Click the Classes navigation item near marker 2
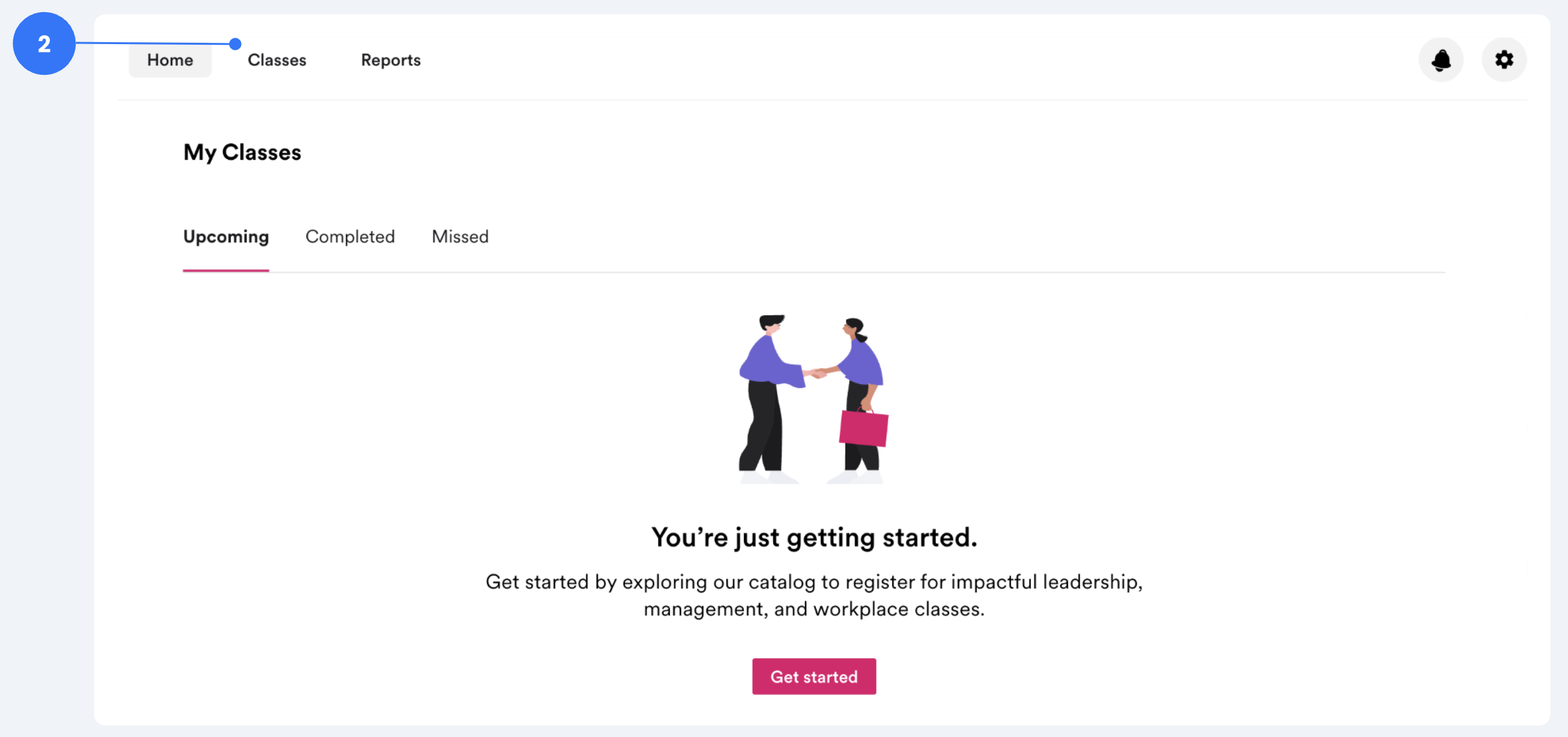 pyautogui.click(x=277, y=59)
